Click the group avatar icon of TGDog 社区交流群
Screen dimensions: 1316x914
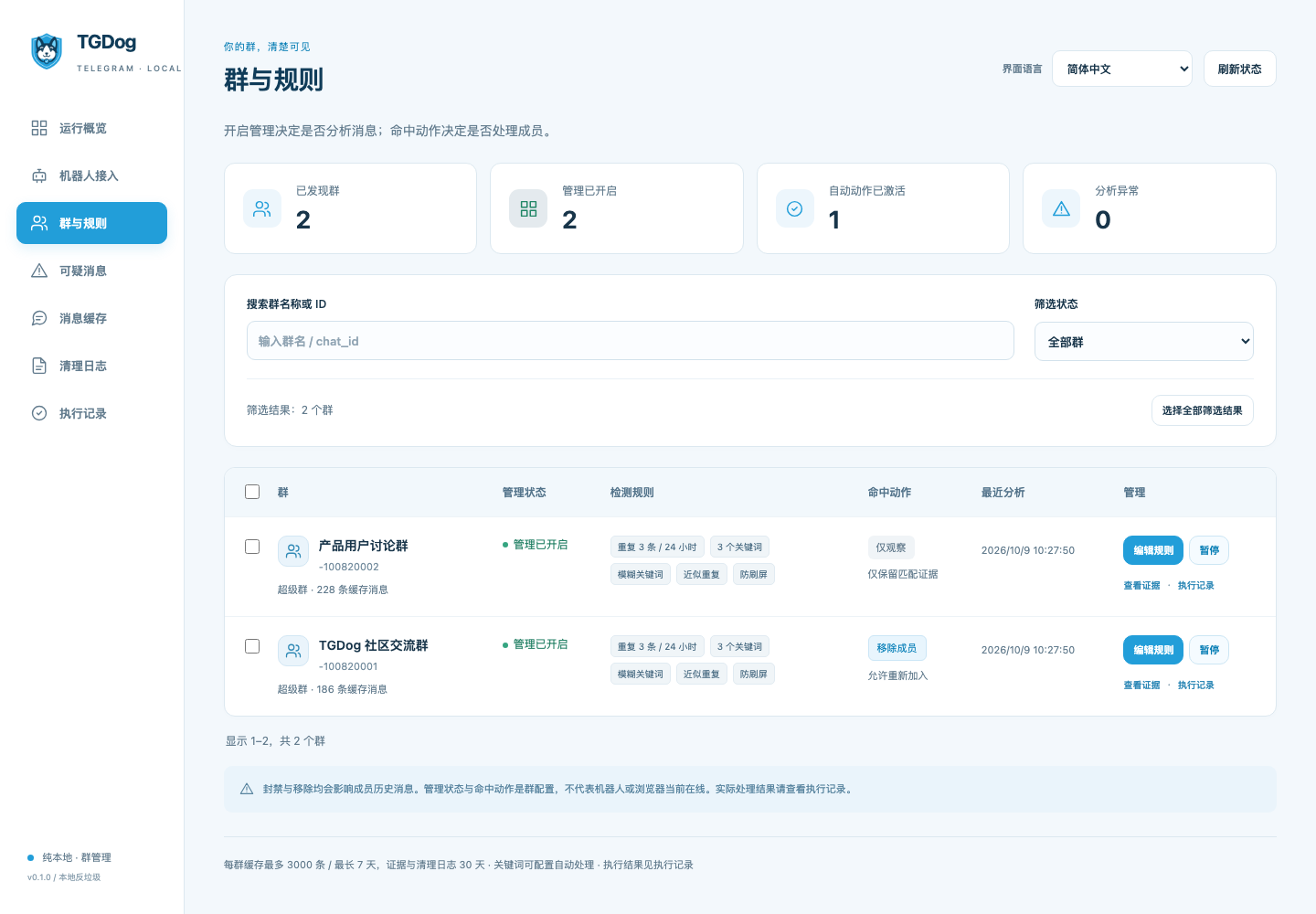[293, 651]
